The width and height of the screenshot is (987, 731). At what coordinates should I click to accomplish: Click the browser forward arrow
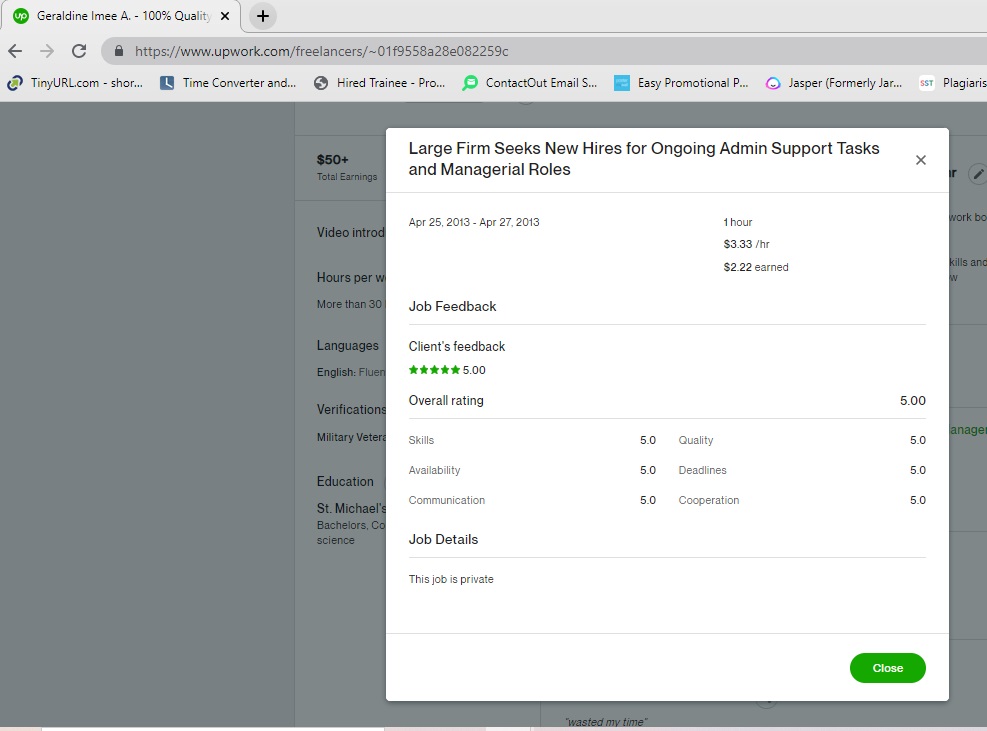(x=47, y=51)
